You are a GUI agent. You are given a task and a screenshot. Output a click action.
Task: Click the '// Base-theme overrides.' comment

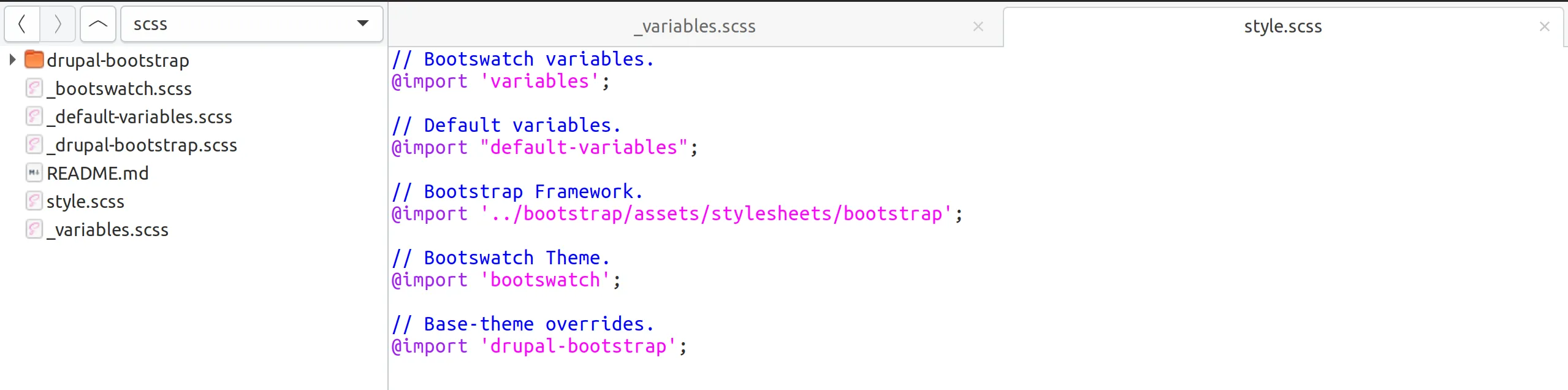point(523,324)
